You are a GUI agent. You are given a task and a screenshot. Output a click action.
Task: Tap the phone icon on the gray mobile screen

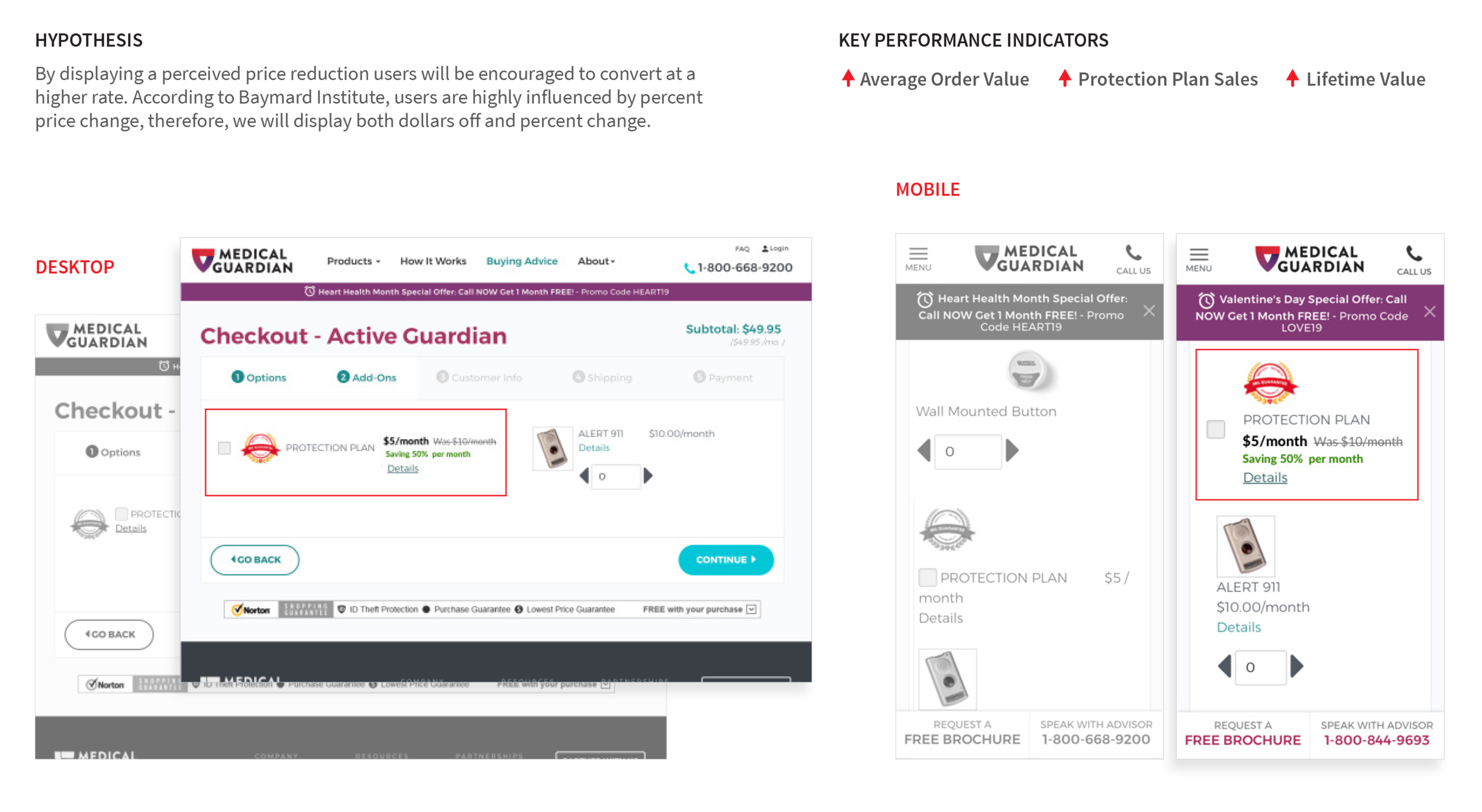coord(1133,253)
